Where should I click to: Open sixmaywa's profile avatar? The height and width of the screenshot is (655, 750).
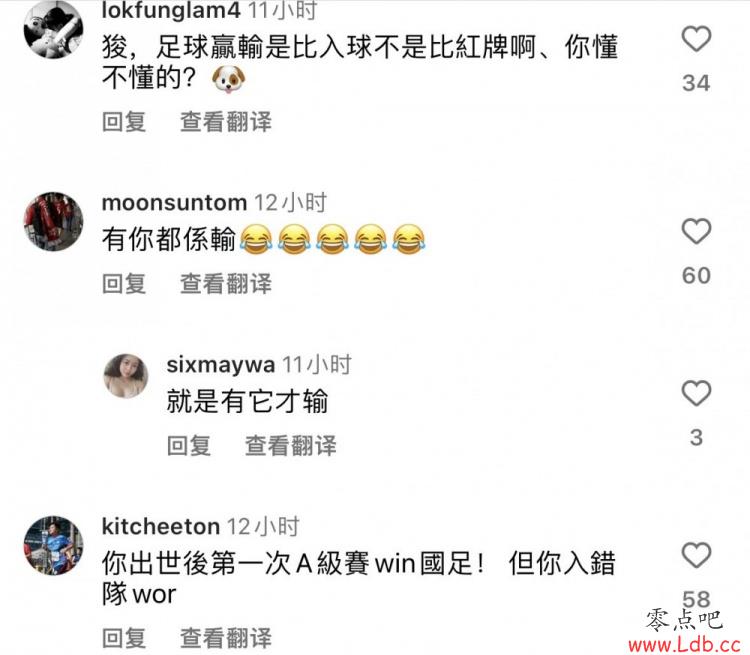click(126, 376)
